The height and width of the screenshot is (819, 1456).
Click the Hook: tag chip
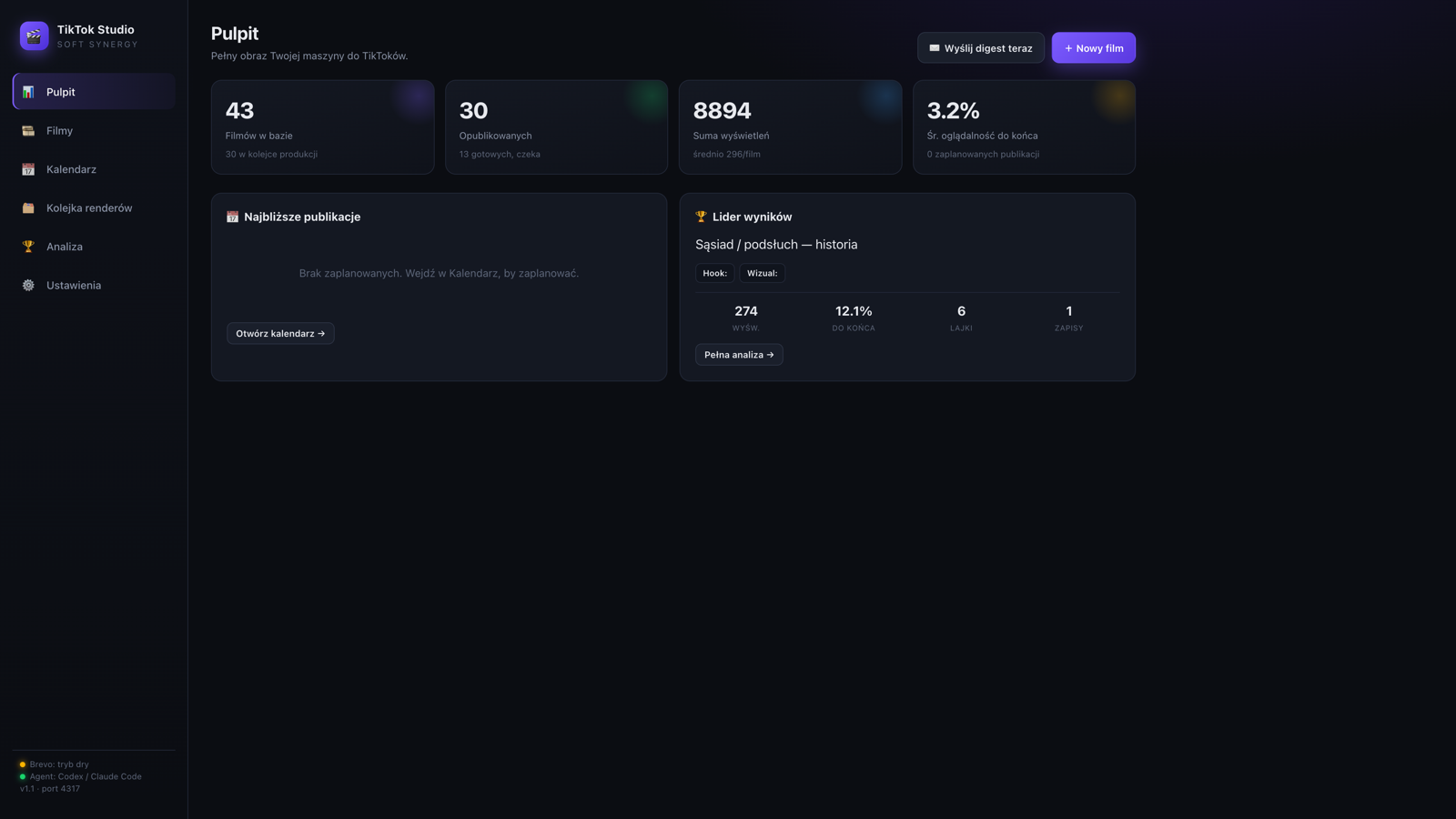tap(715, 273)
